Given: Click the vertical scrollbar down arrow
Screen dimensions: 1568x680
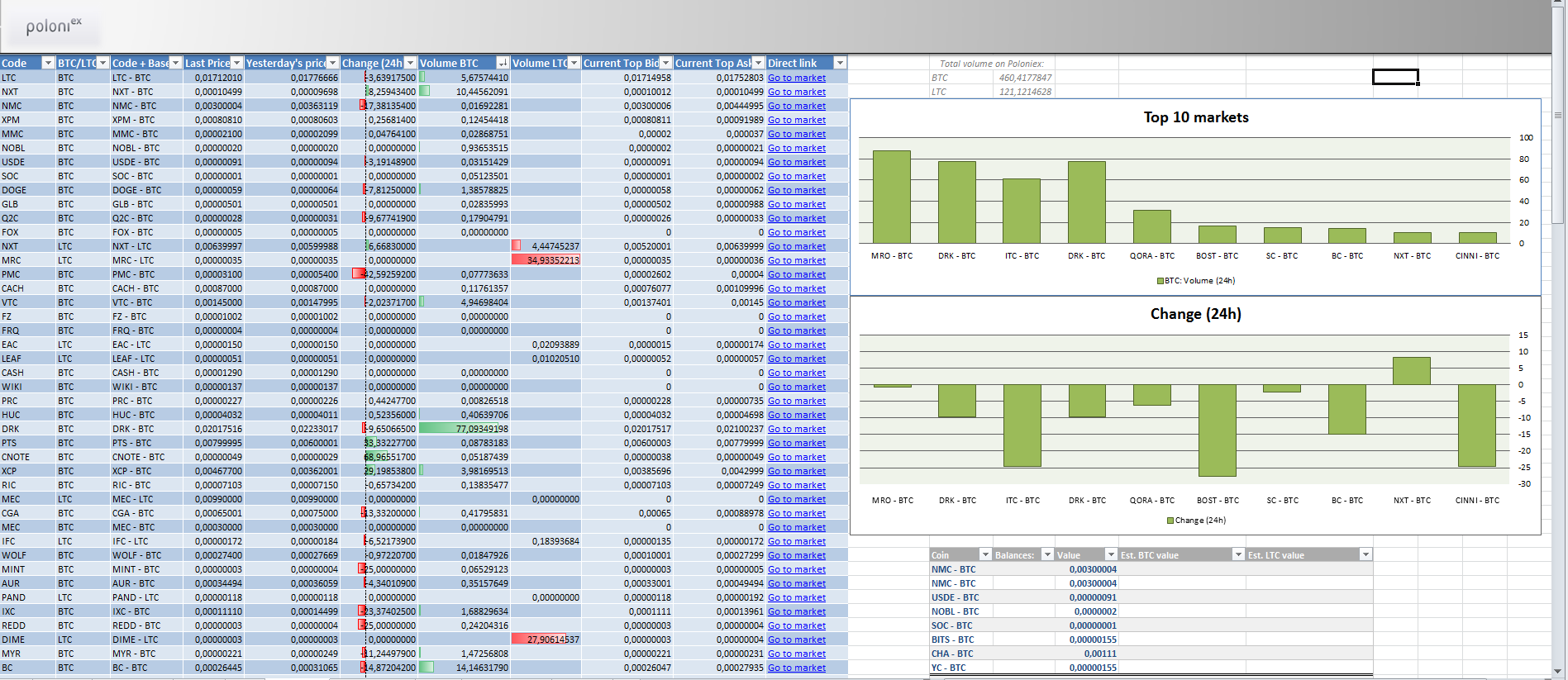Looking at the screenshot, I should [x=1559, y=672].
